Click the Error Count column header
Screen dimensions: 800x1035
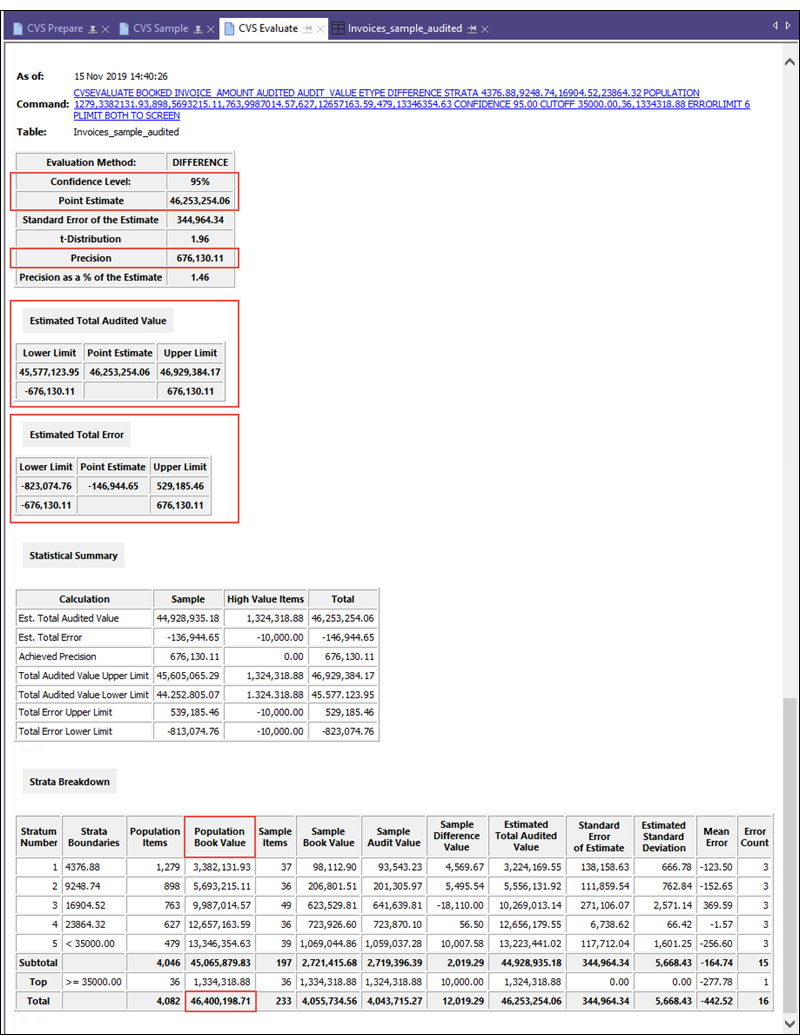754,837
